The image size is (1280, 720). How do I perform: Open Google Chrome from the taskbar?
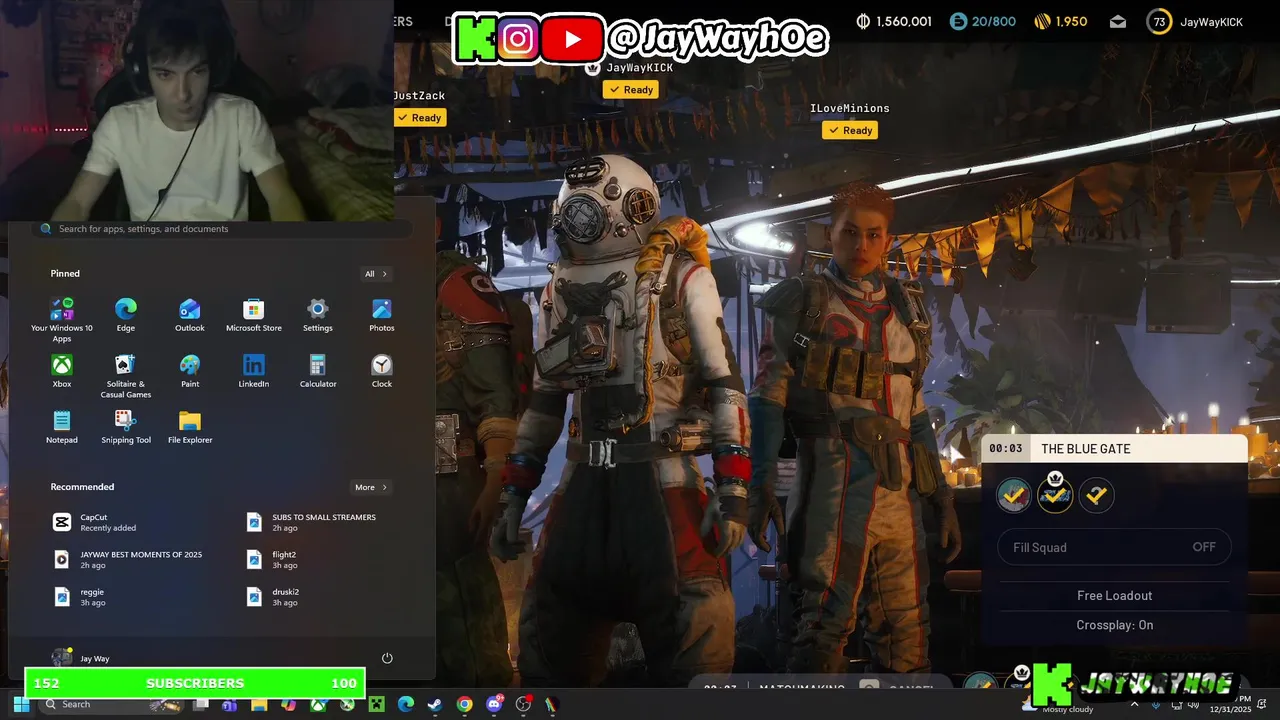[464, 704]
